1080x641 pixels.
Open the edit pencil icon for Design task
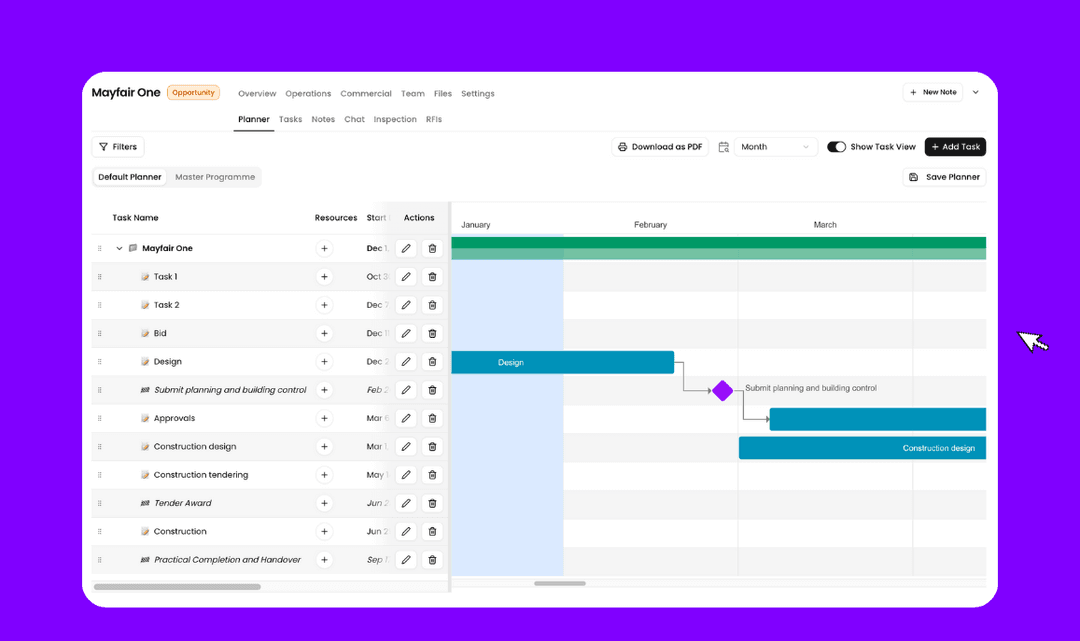pyautogui.click(x=405, y=361)
